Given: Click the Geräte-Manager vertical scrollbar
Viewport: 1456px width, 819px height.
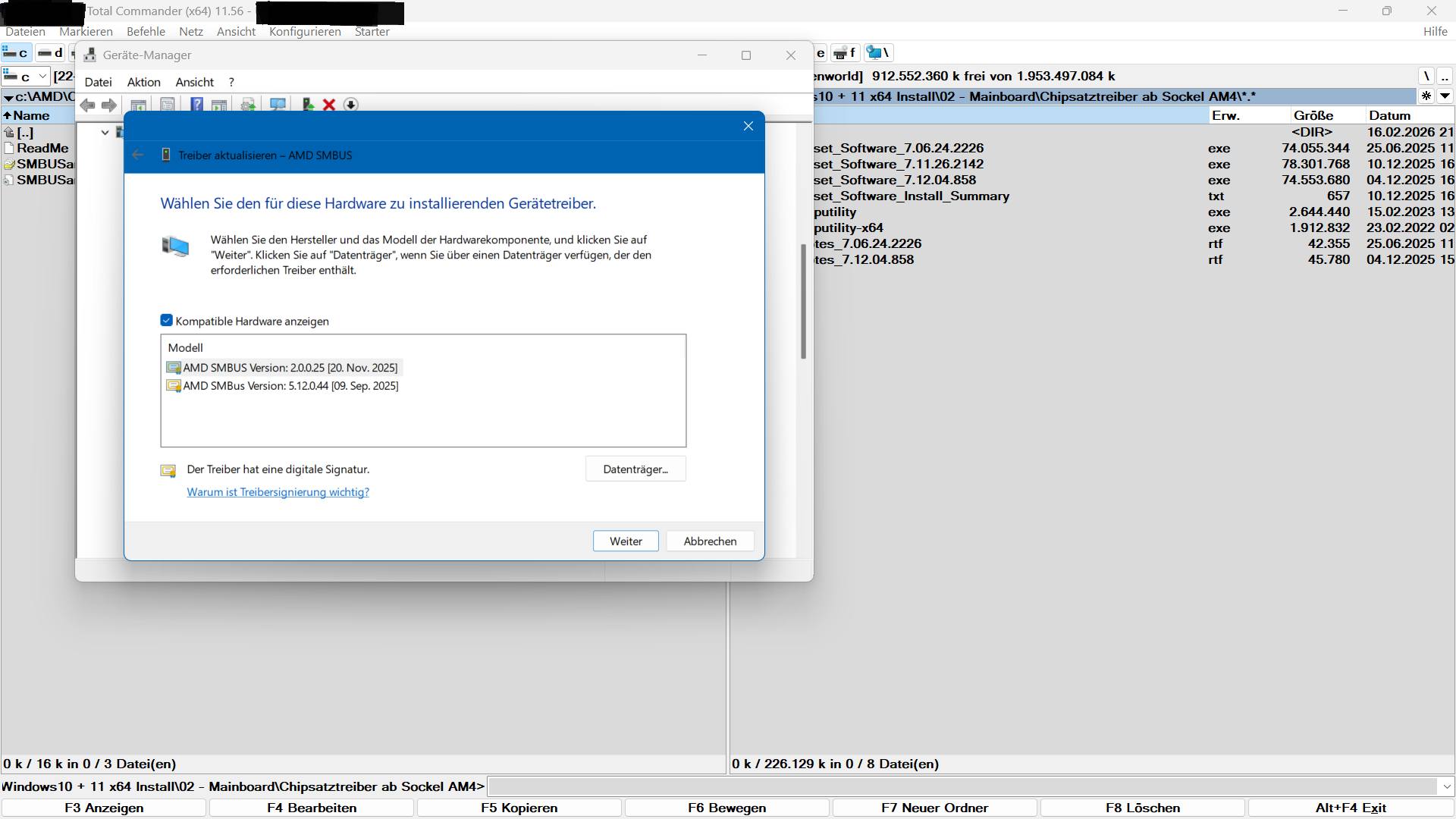Looking at the screenshot, I should (803, 301).
